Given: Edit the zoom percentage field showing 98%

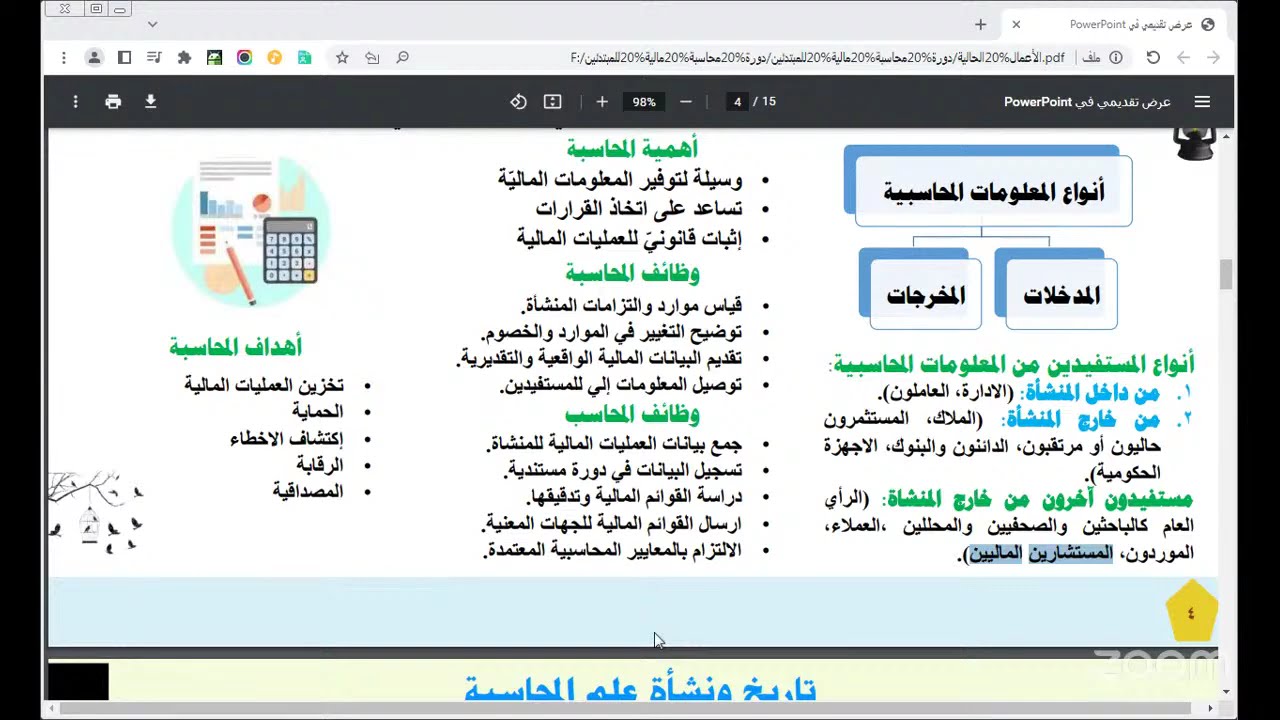Looking at the screenshot, I should [x=644, y=102].
